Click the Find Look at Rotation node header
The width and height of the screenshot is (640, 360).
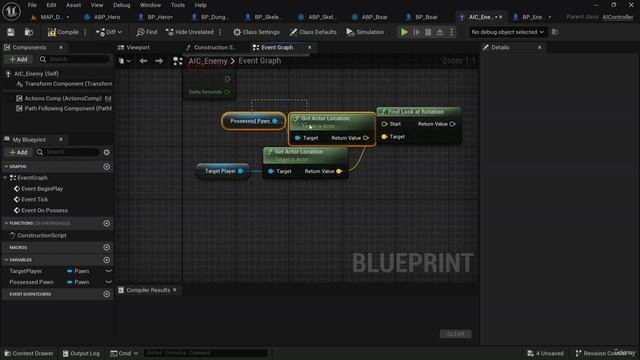tap(419, 112)
